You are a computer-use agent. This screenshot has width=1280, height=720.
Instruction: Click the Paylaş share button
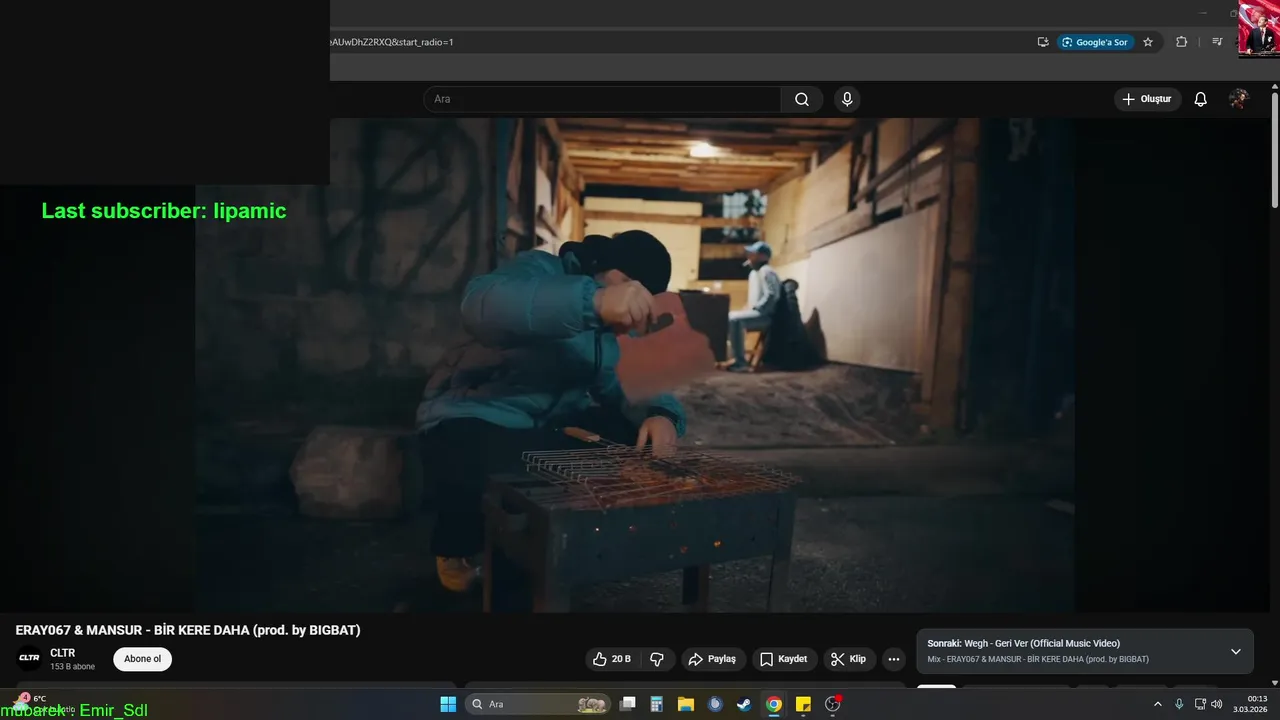tap(713, 659)
